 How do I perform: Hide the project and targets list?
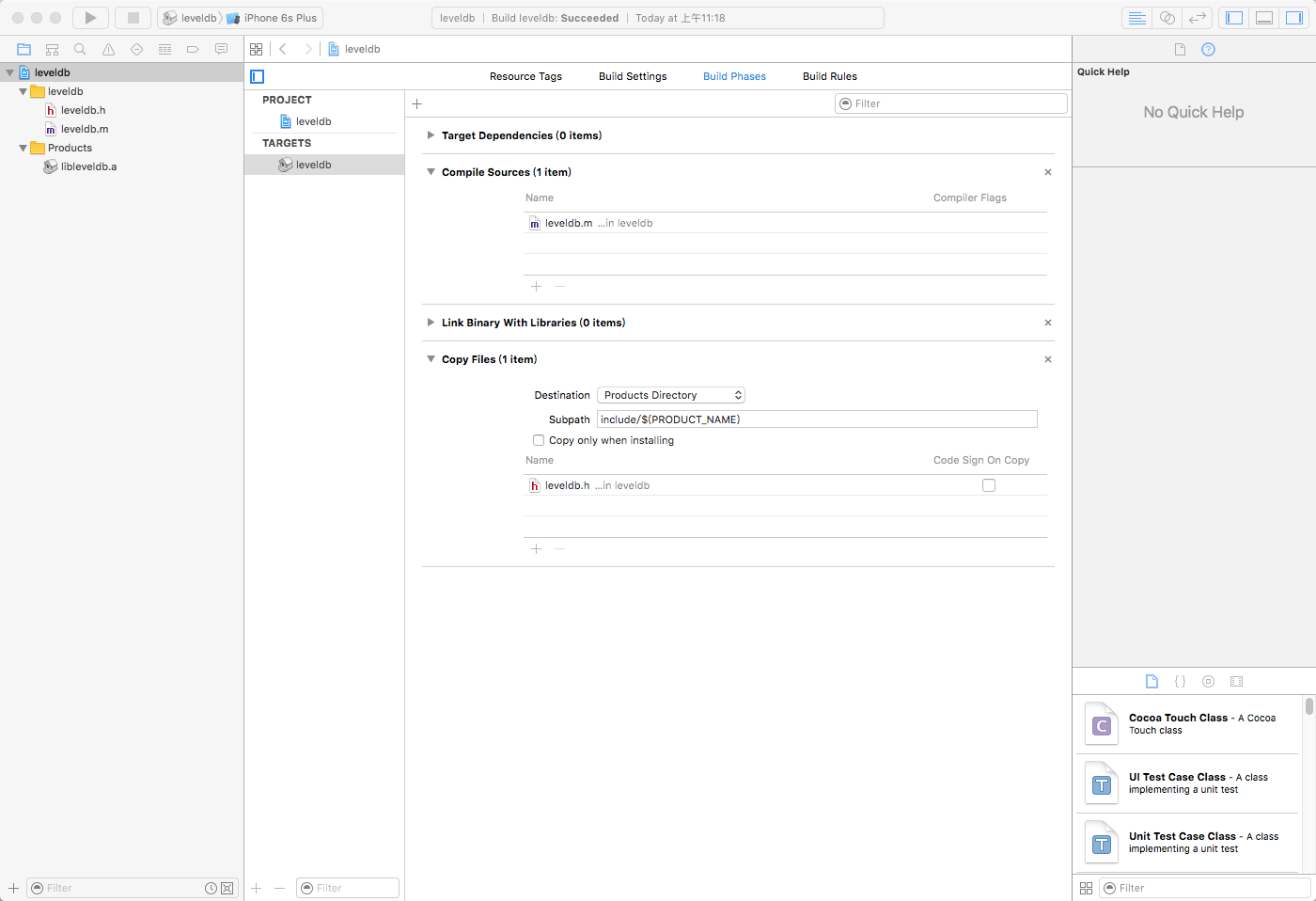tap(258, 76)
